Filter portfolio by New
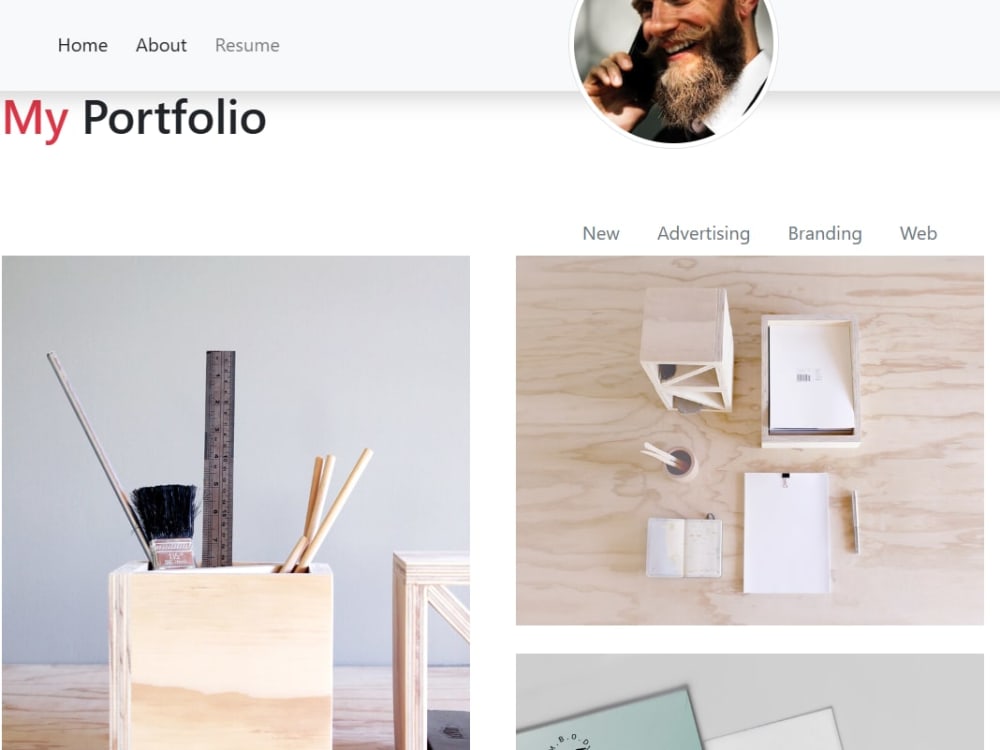This screenshot has height=750, width=1000. 601,233
